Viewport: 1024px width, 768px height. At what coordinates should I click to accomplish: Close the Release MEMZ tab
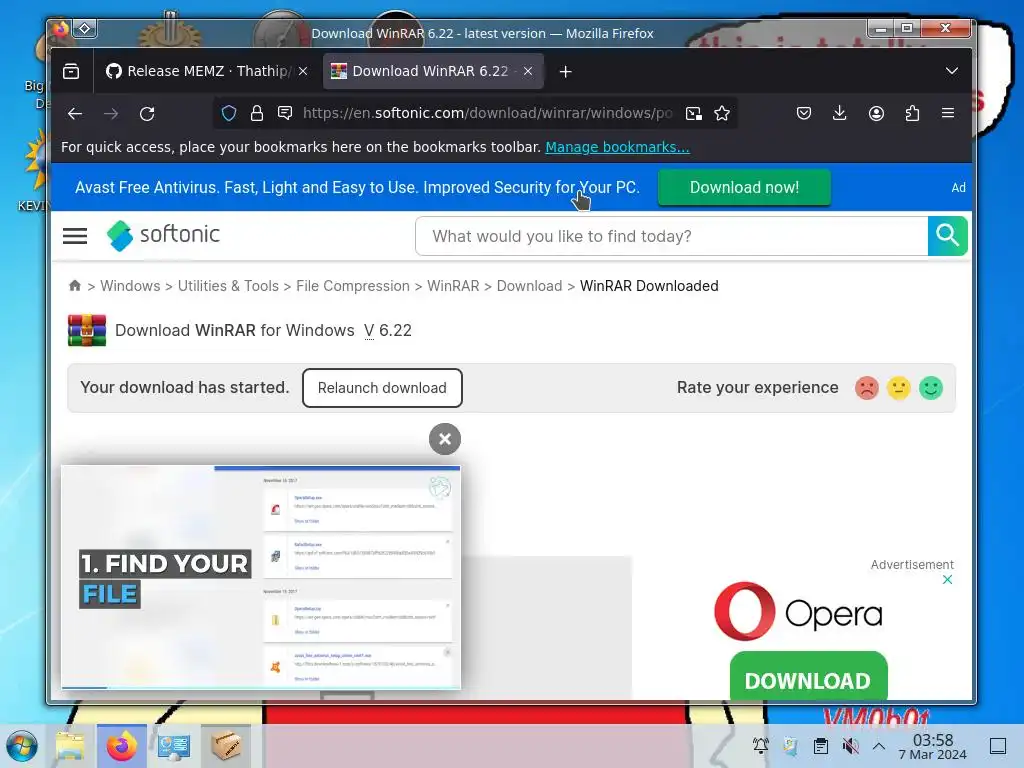click(303, 71)
